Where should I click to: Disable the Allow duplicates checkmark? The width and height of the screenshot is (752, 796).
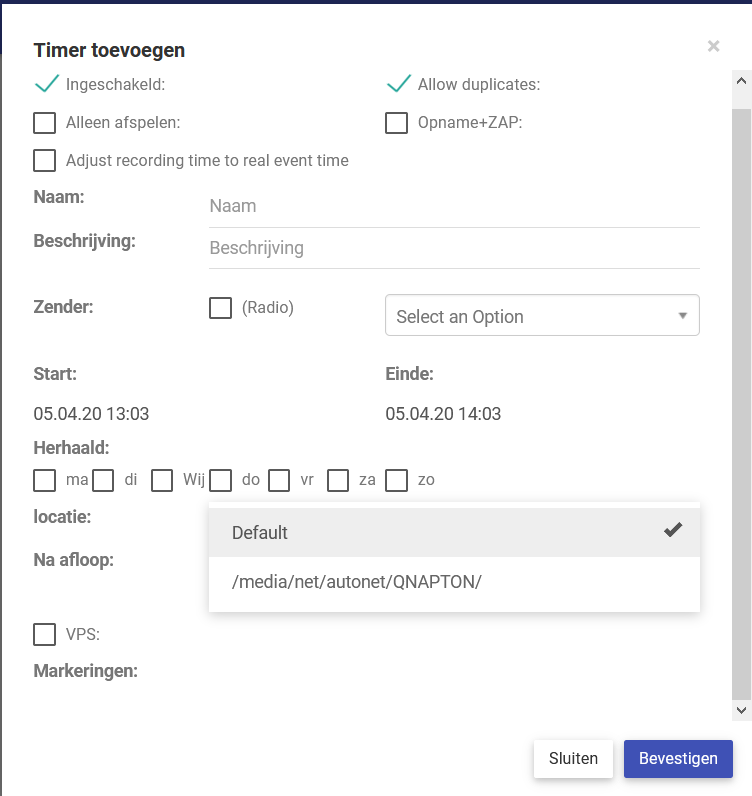click(x=398, y=84)
